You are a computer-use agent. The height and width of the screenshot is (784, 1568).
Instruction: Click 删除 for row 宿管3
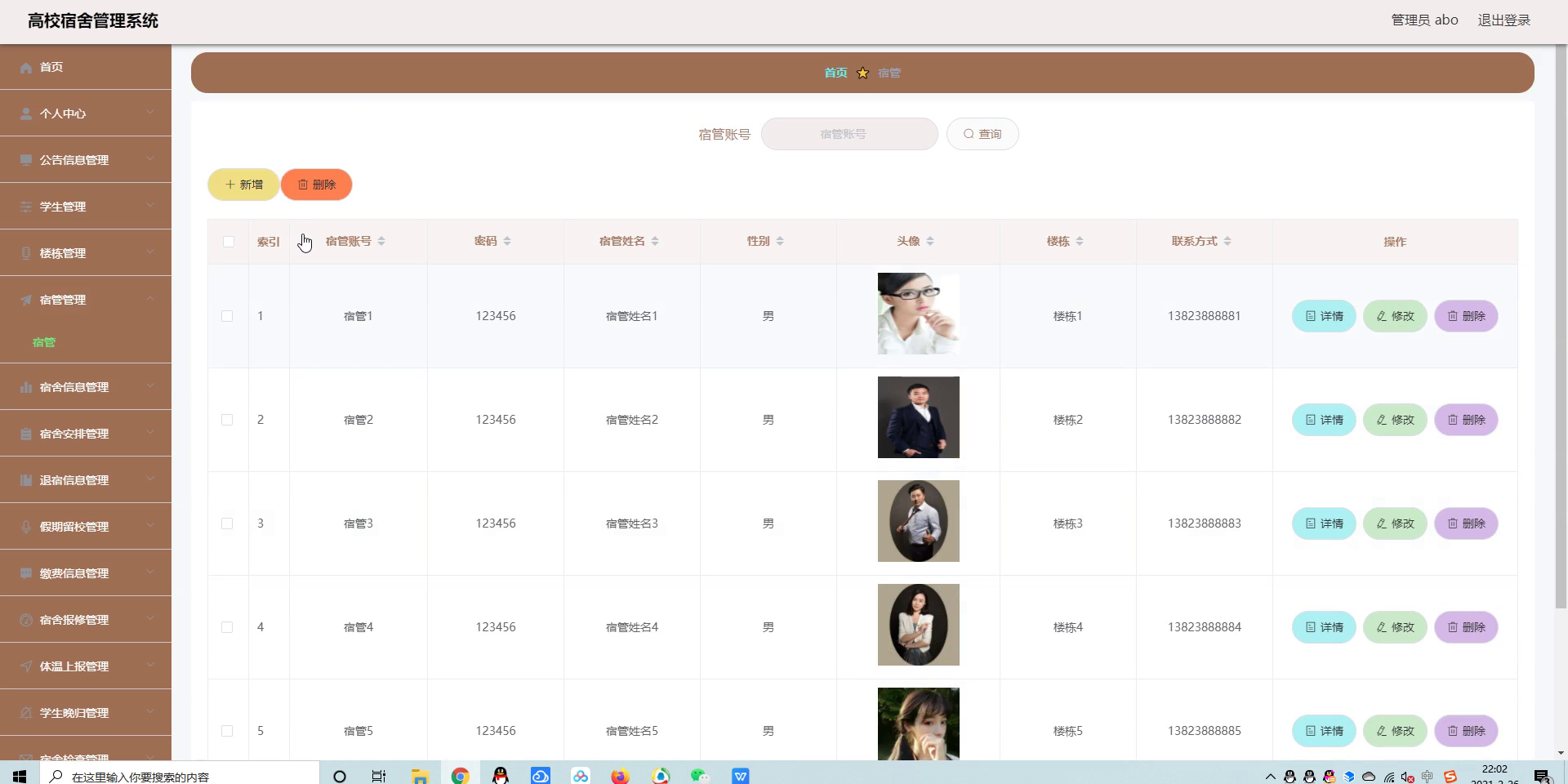tap(1466, 523)
